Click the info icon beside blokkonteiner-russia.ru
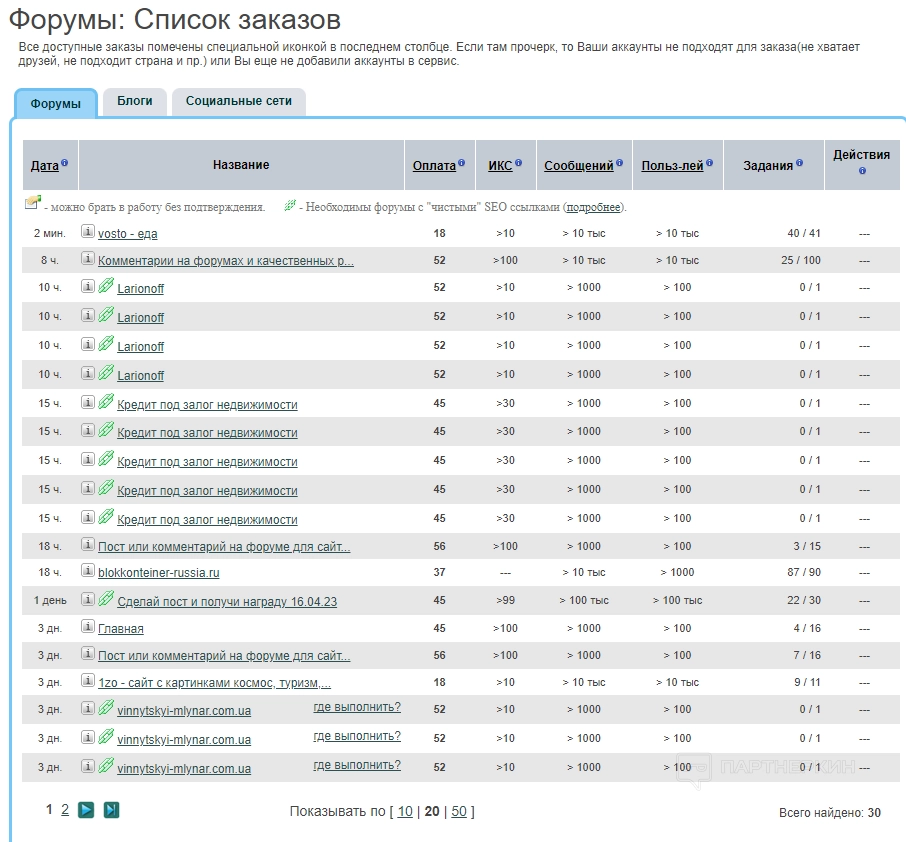906x842 pixels. pos(88,572)
